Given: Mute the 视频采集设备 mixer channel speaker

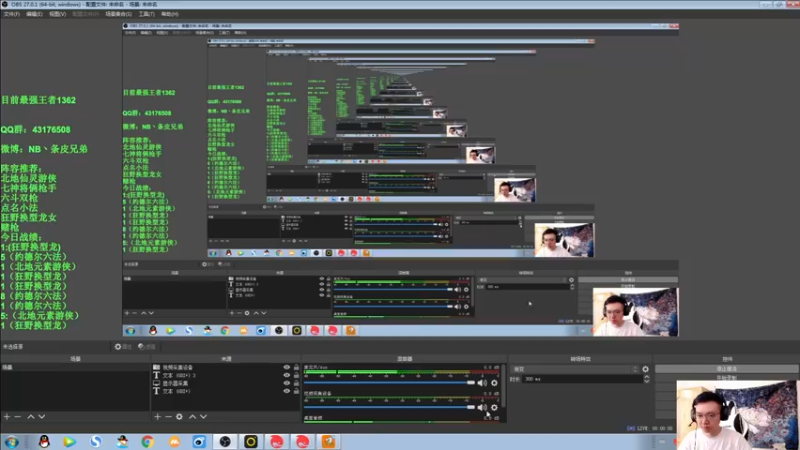Looking at the screenshot, I should (x=482, y=407).
